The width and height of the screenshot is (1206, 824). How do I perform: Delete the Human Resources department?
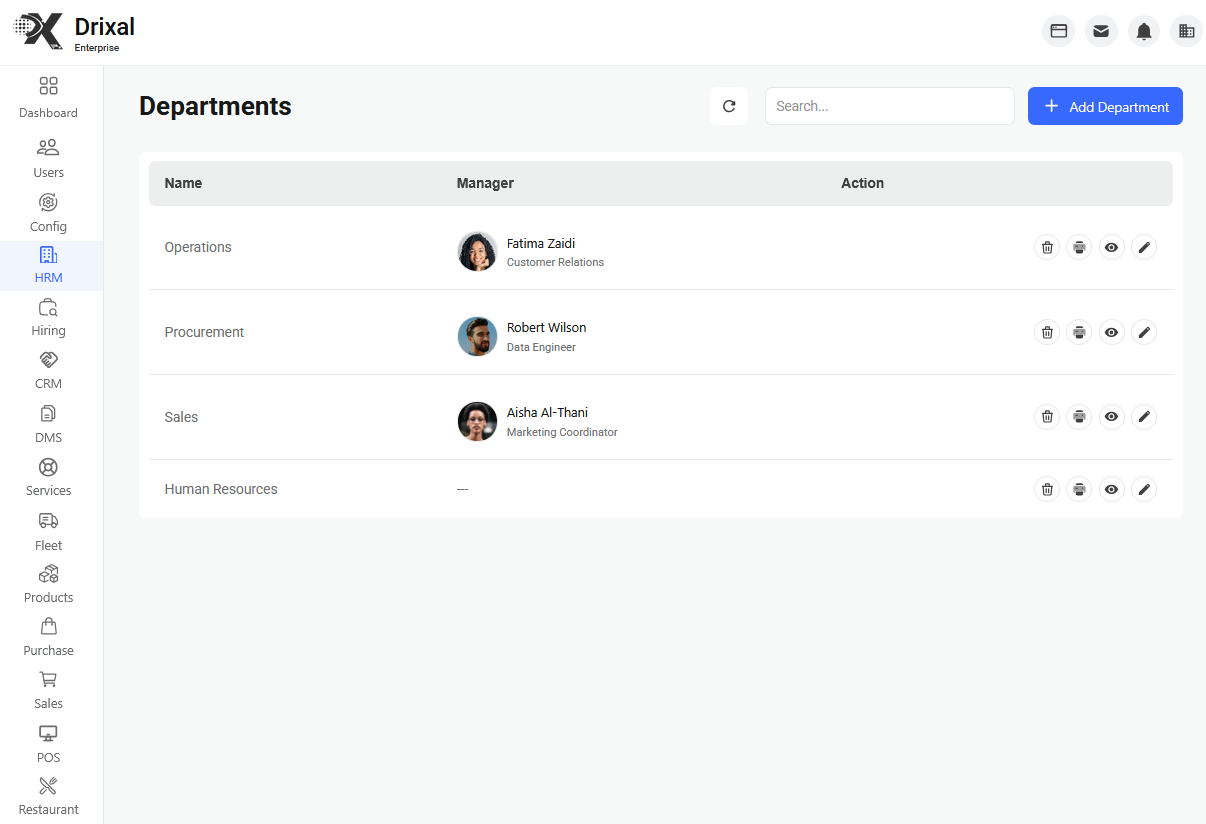[1047, 489]
